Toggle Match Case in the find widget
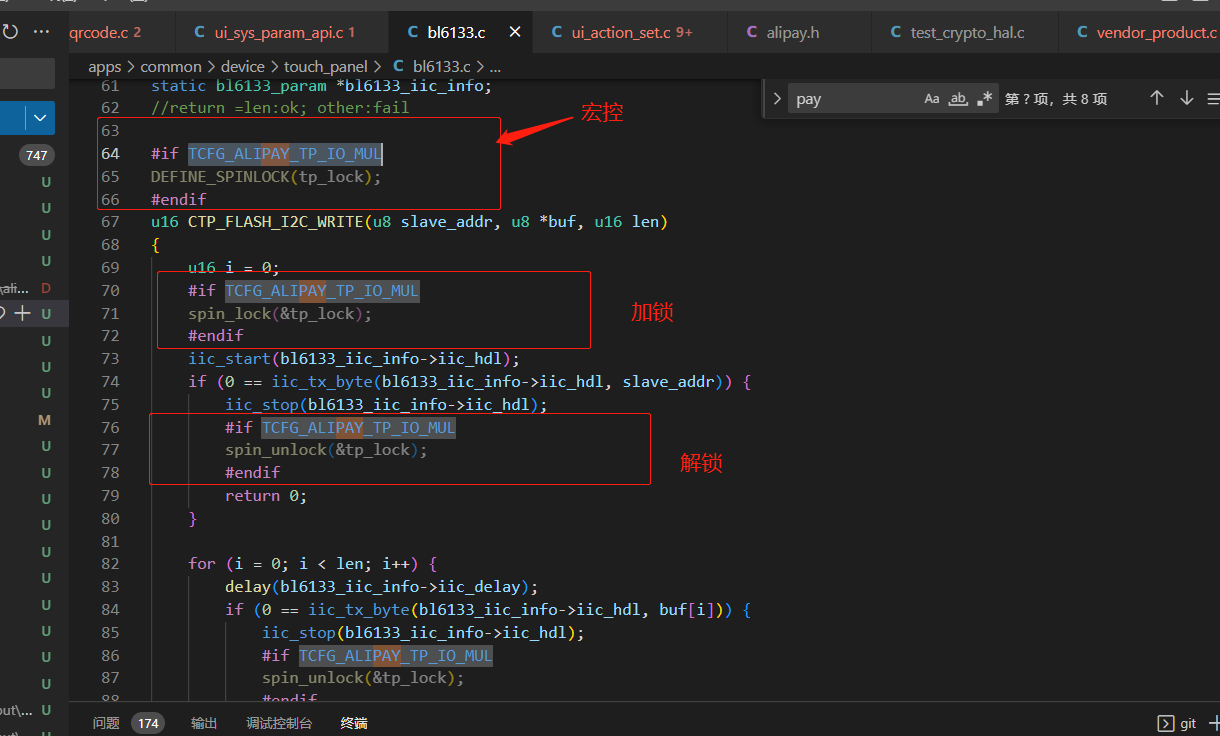 [932, 98]
